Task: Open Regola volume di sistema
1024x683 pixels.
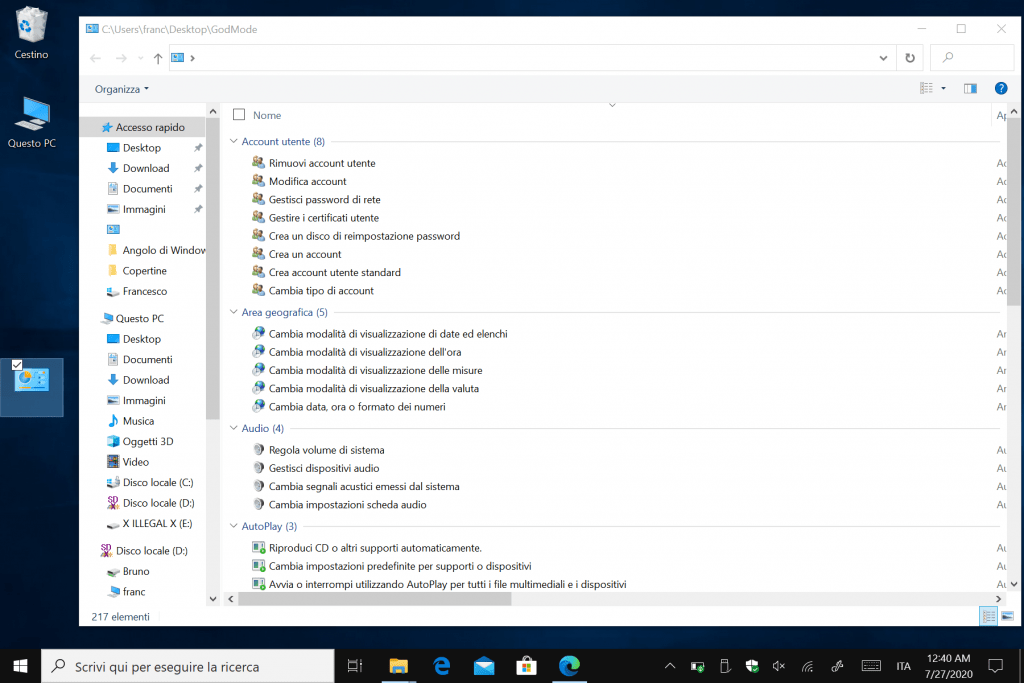Action: pos(326,450)
